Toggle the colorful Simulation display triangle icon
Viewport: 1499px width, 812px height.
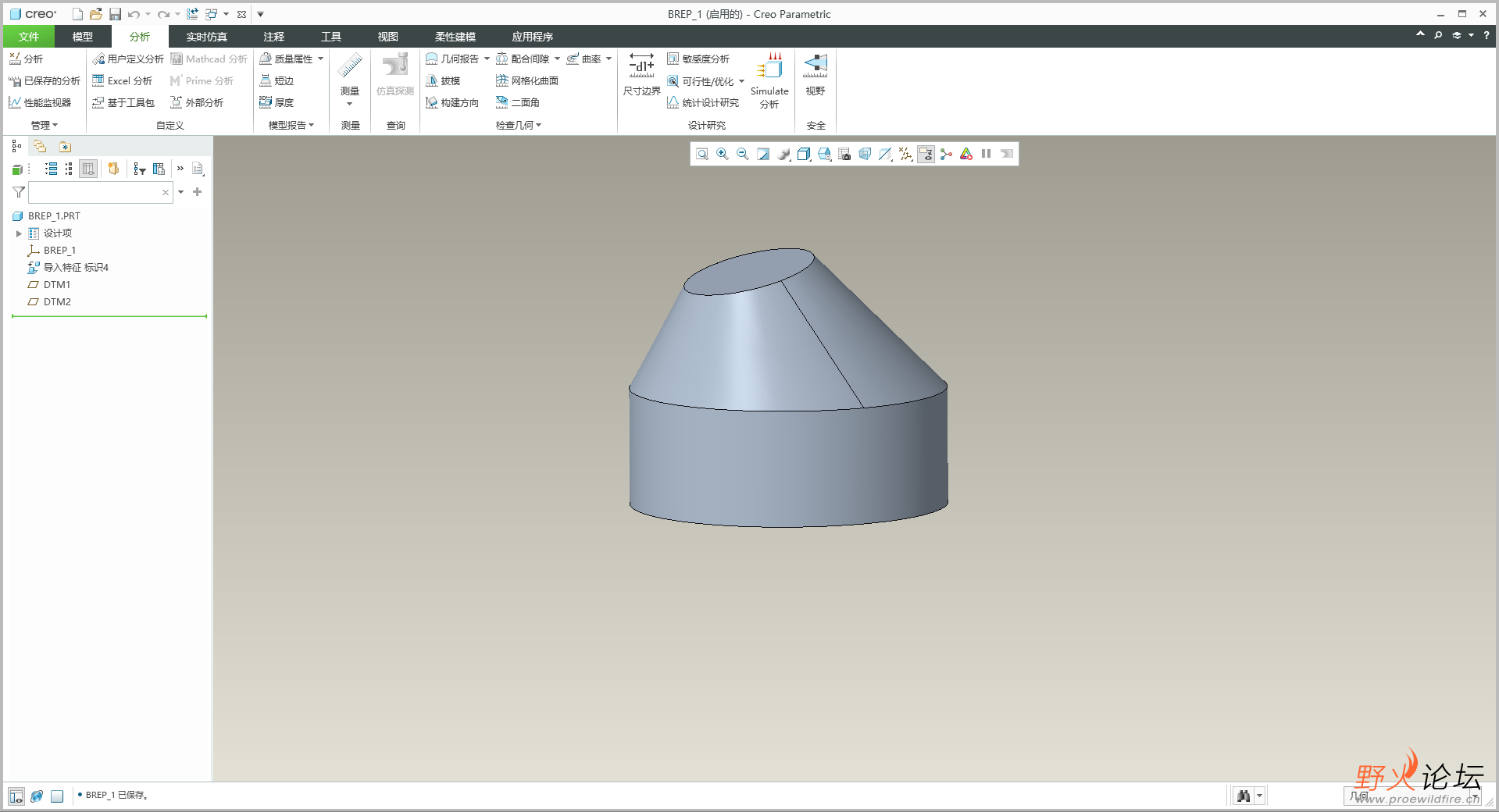pos(966,154)
